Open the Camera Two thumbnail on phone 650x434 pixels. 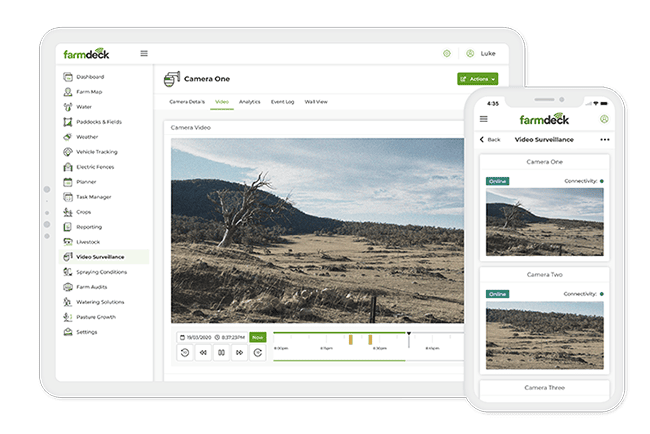(x=545, y=335)
